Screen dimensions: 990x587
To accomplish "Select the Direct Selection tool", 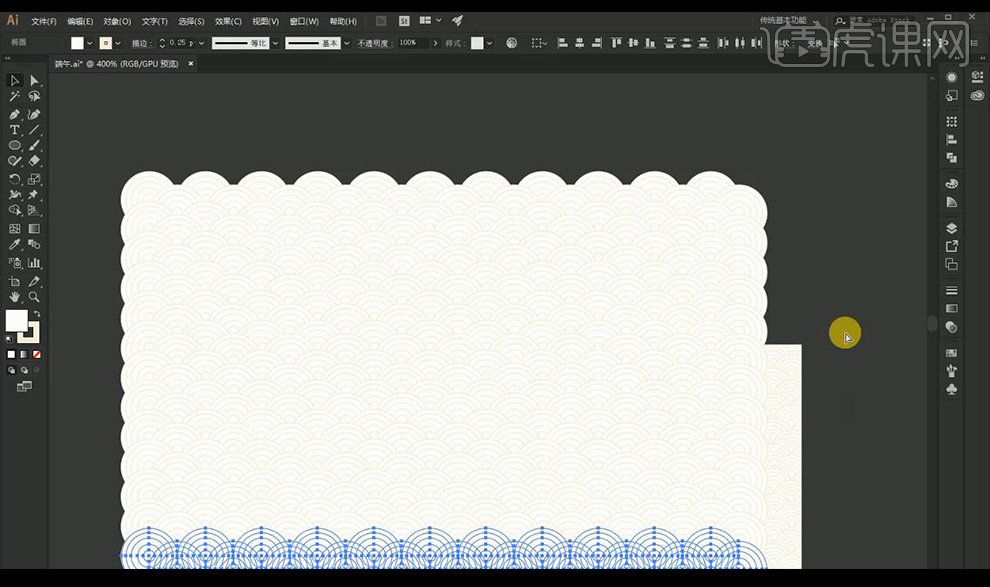I will tap(34, 81).
